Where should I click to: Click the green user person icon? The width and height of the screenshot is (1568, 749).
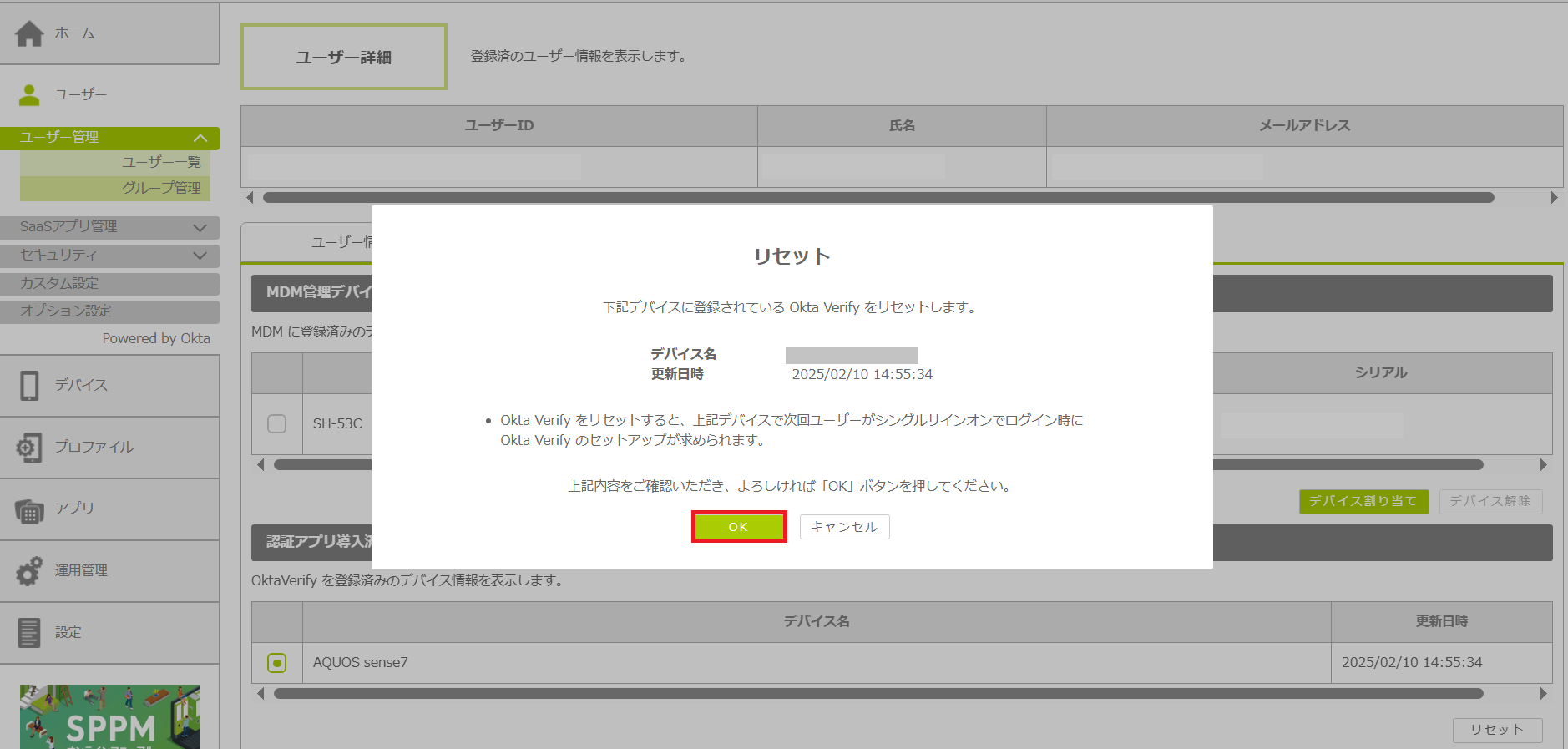tap(29, 95)
